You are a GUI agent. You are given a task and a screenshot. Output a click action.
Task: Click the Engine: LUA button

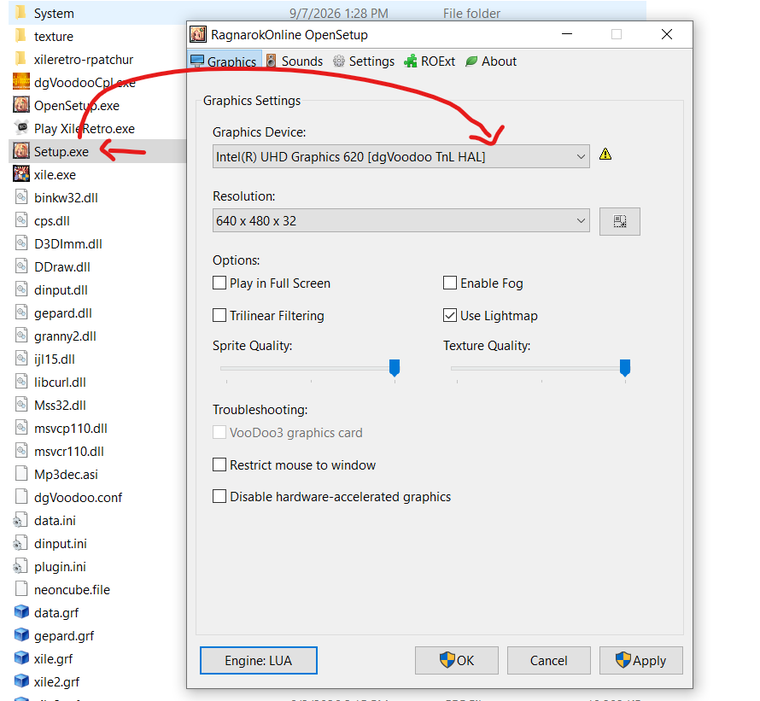(258, 660)
